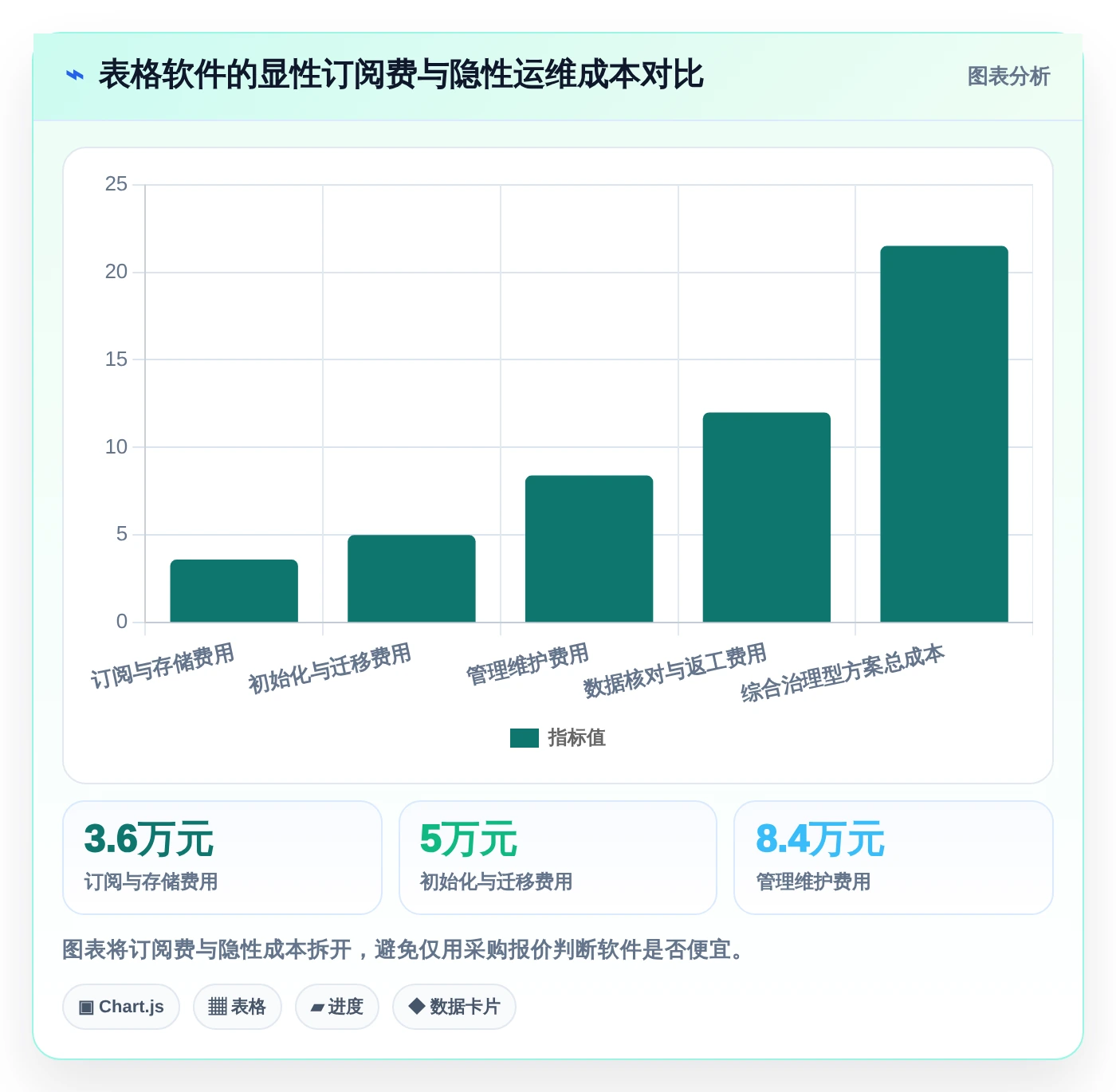Image resolution: width=1116 pixels, height=1092 pixels.
Task: Click the Chart.js tag chip
Action: click(x=121, y=1007)
